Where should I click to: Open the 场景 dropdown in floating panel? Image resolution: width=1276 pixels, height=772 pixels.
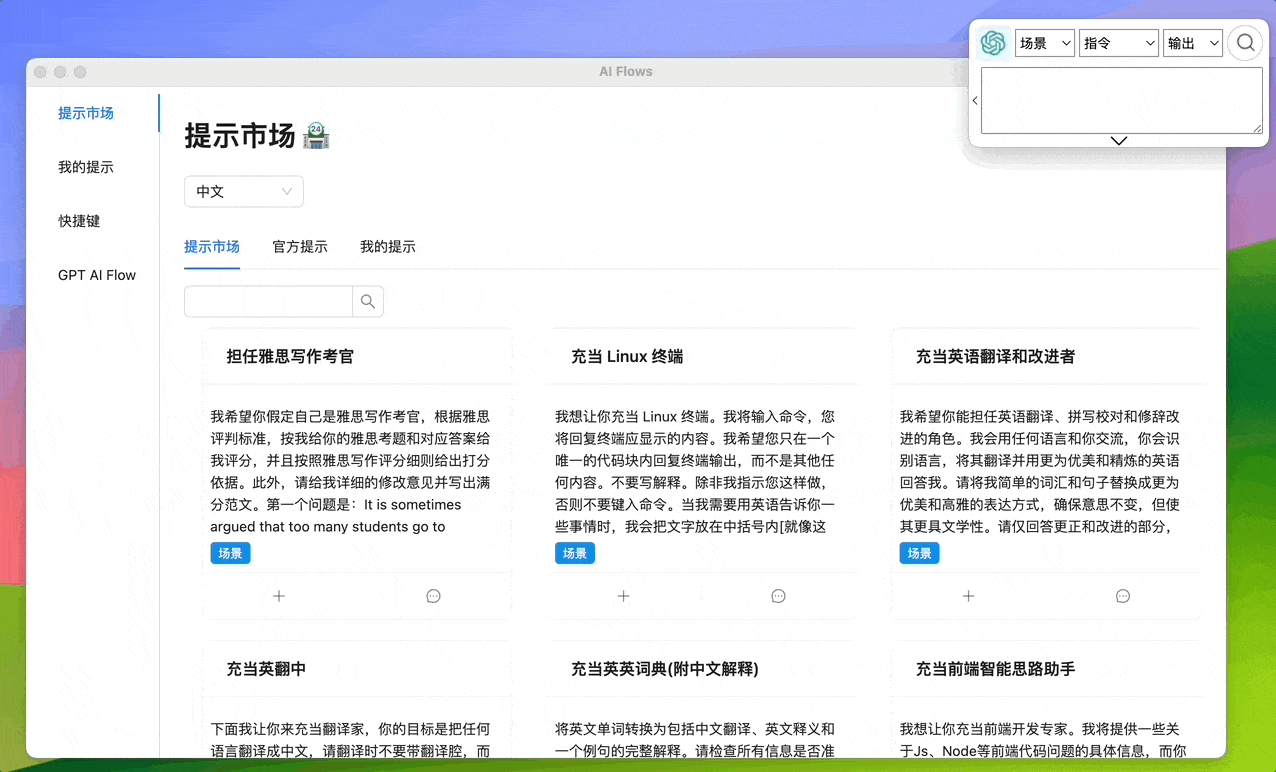1045,43
